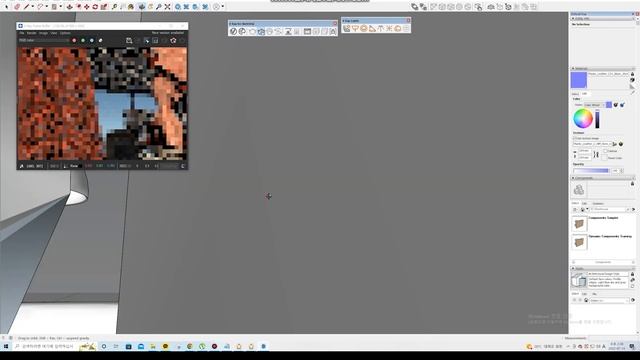Toggle green channel in frame buffer

(x=83, y=40)
